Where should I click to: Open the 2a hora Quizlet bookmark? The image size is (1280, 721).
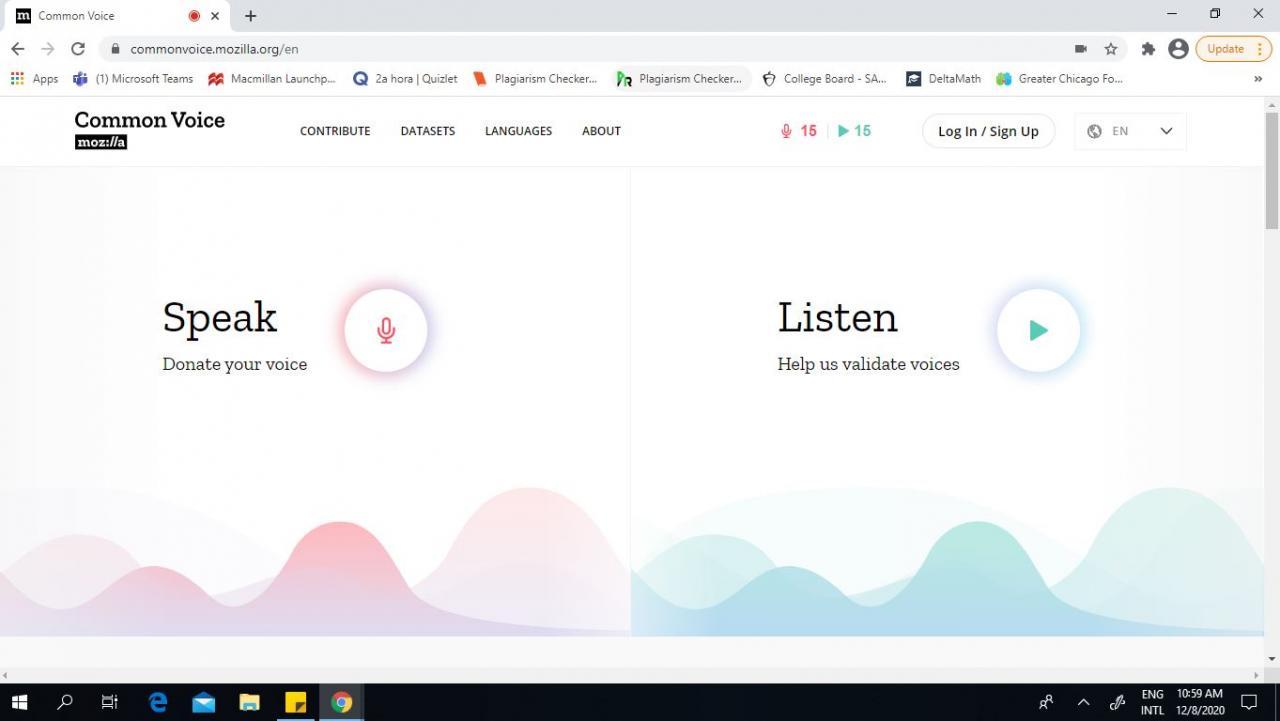[405, 78]
